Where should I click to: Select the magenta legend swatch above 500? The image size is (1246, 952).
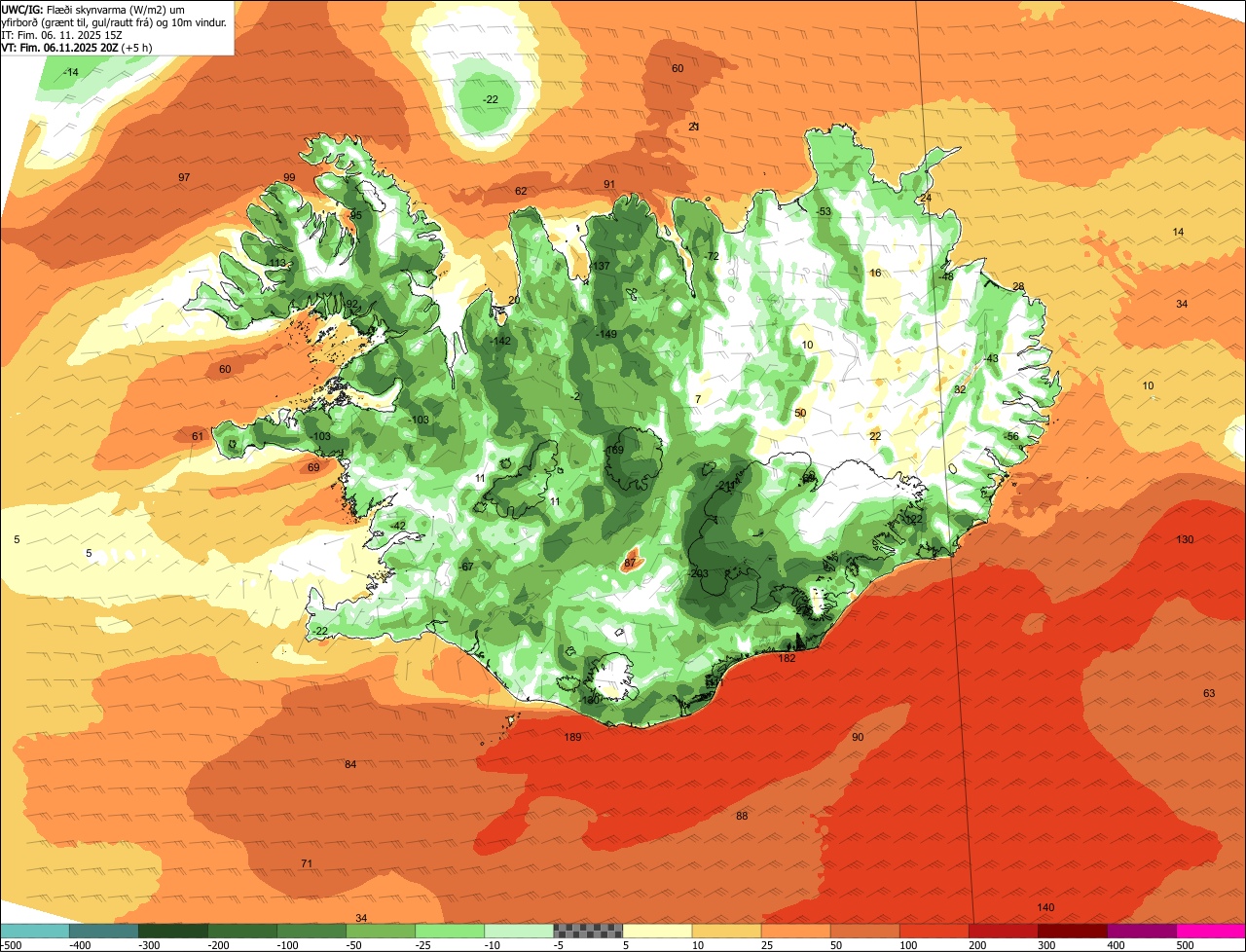coord(1211,931)
